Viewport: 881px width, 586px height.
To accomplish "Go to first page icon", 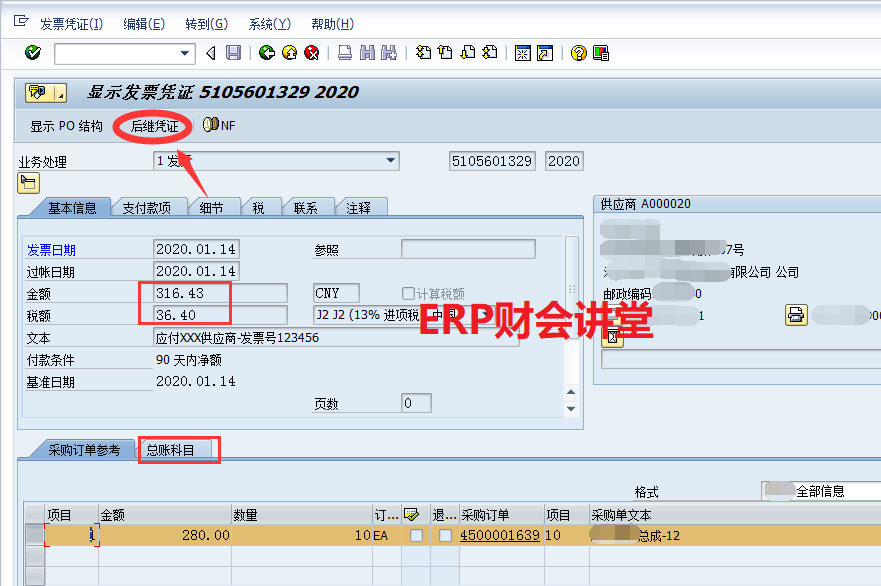I will click(423, 53).
